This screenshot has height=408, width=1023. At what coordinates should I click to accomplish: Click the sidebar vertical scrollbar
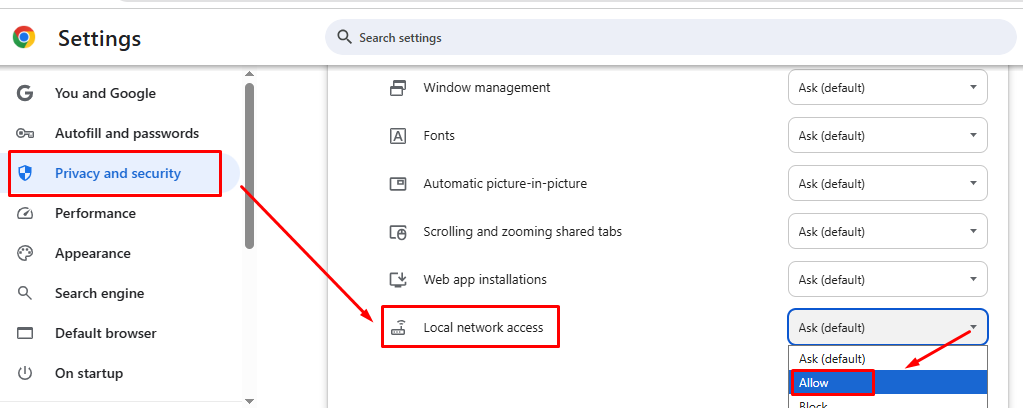(249, 165)
